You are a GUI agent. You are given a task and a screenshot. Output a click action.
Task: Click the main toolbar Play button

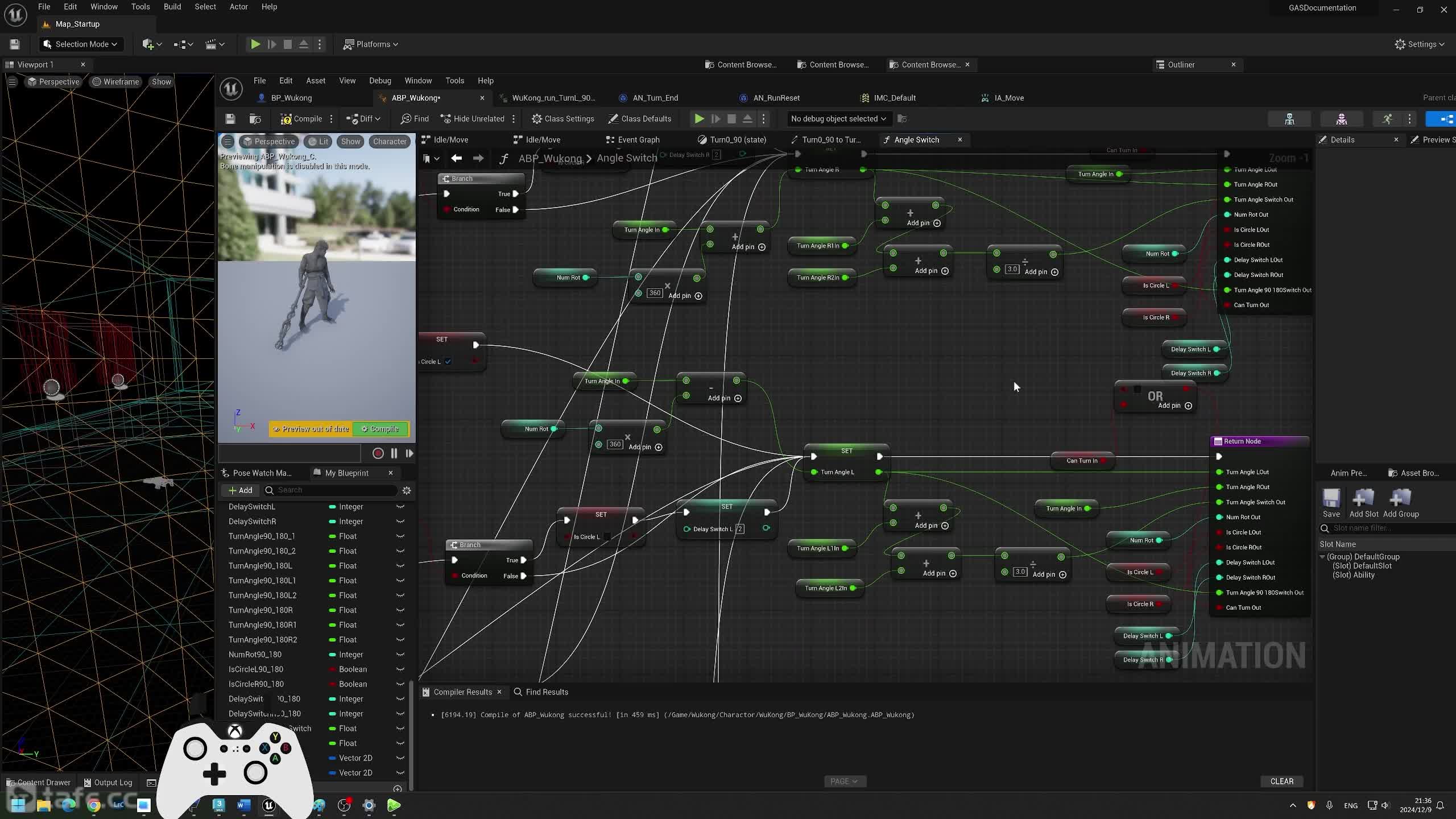(x=255, y=44)
